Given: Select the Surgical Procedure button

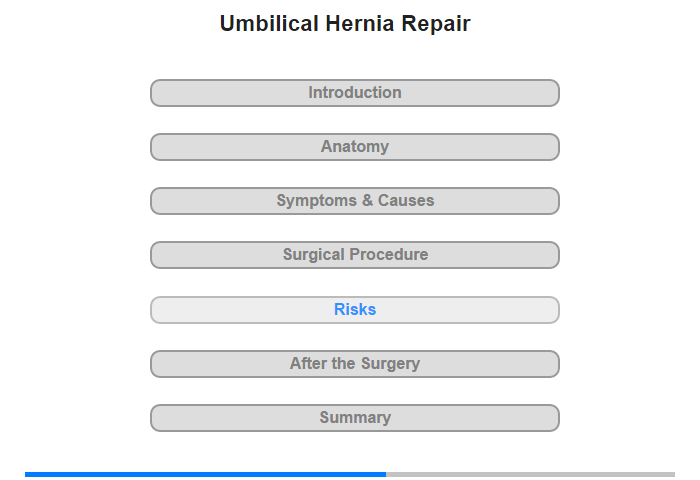Looking at the screenshot, I should tap(355, 255).
